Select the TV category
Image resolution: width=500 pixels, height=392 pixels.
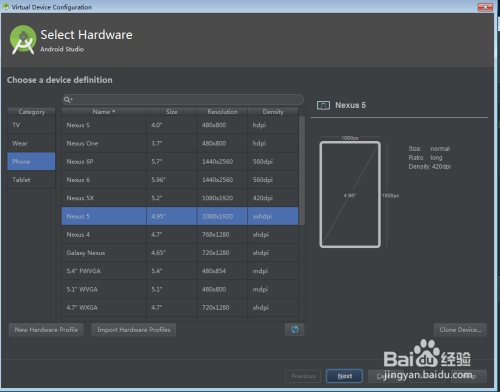[31, 125]
